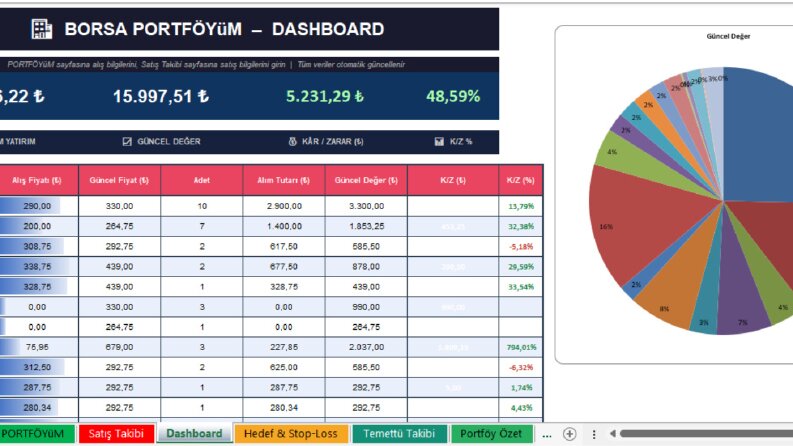
Task: Select cell showing 75,95
Action: 38,347
